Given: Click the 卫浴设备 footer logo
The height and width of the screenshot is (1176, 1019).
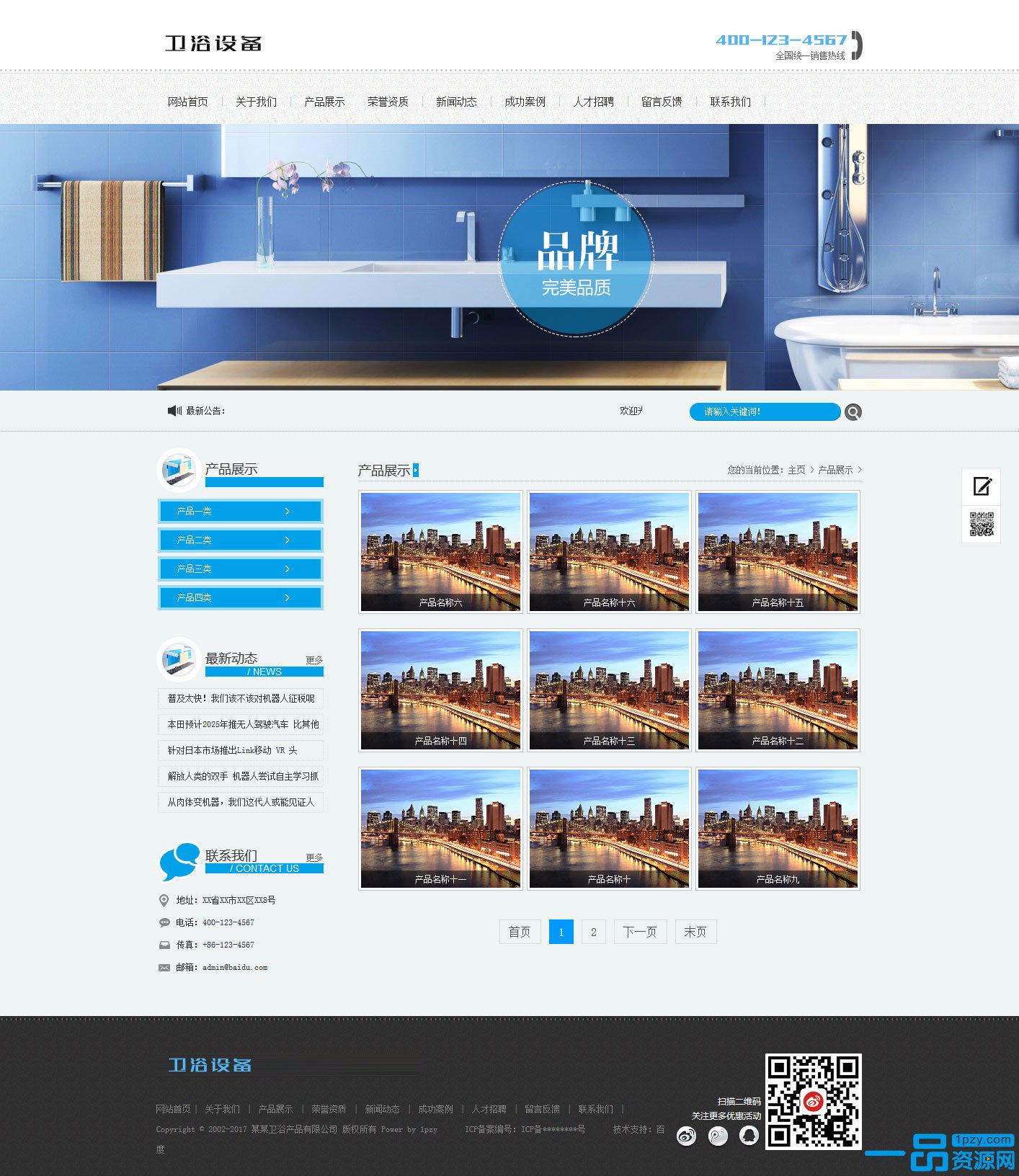Looking at the screenshot, I should pyautogui.click(x=210, y=1065).
